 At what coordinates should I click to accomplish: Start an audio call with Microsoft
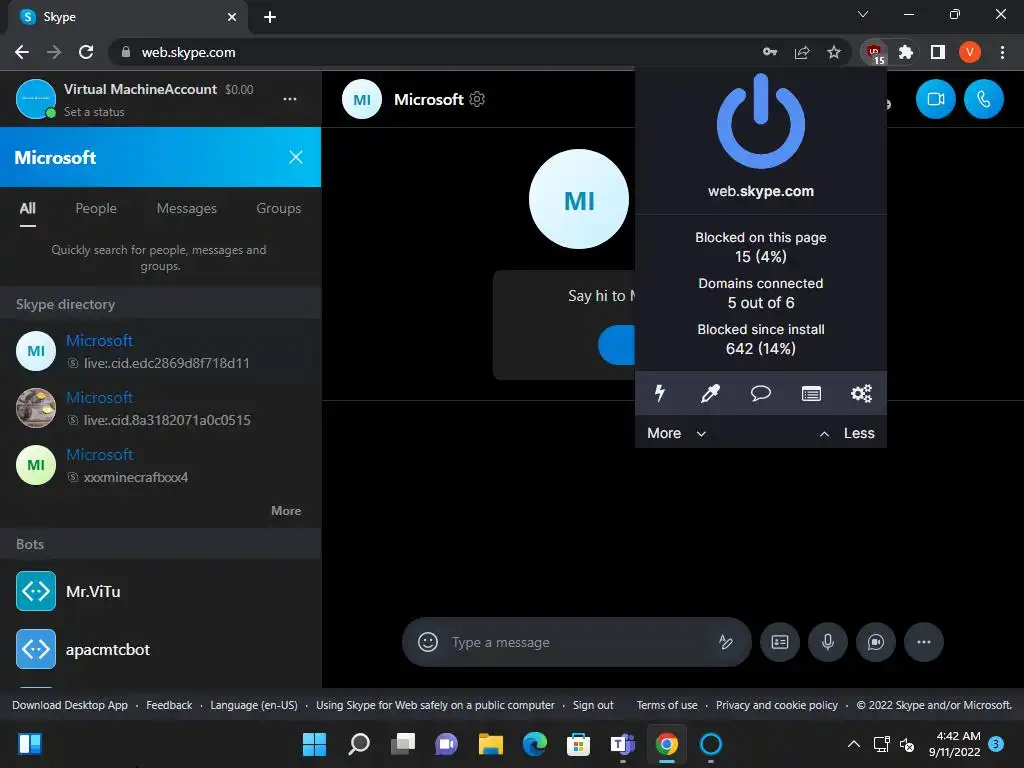coord(984,99)
